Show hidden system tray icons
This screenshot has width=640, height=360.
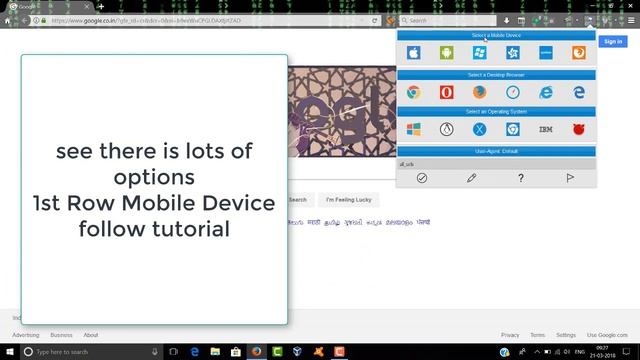[537, 351]
